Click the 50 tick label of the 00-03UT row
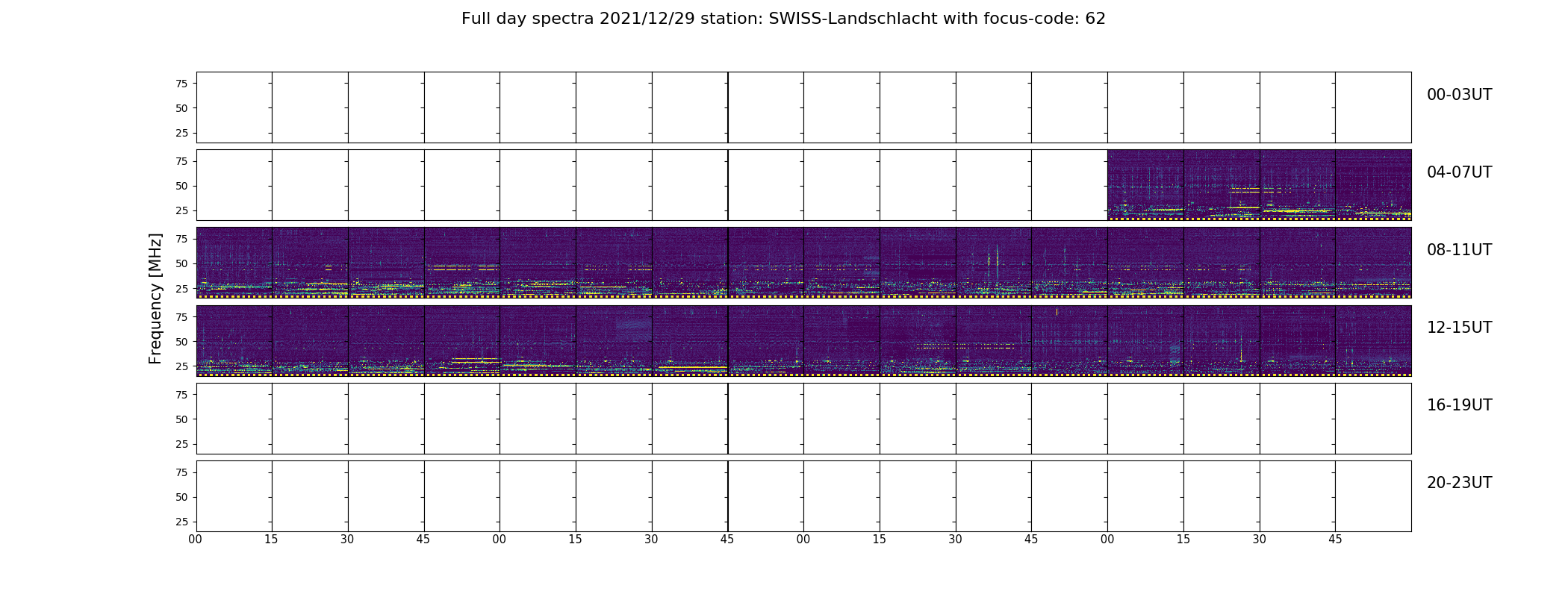 (181, 108)
